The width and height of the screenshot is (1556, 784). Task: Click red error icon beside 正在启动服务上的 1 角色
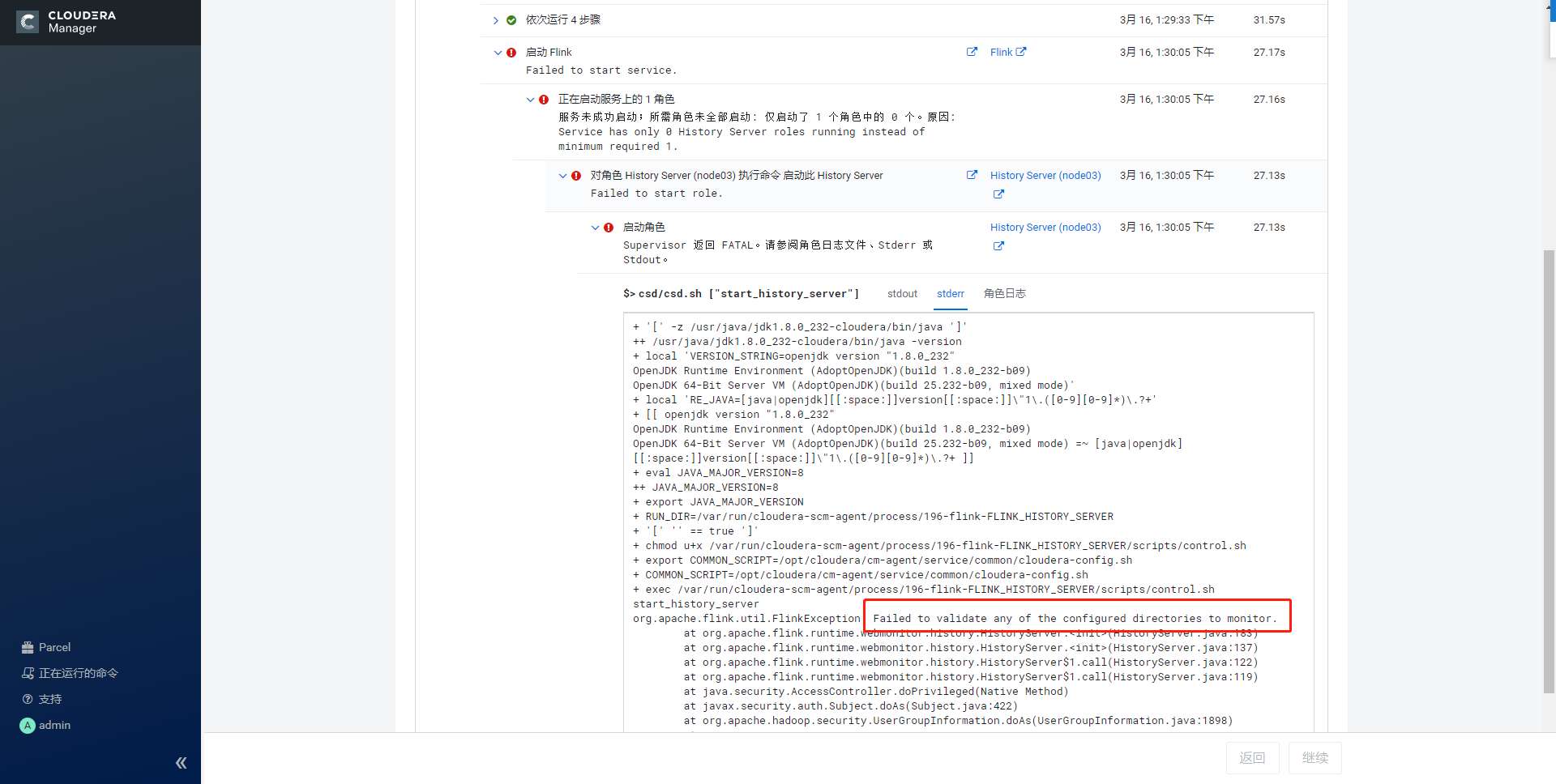(x=544, y=100)
